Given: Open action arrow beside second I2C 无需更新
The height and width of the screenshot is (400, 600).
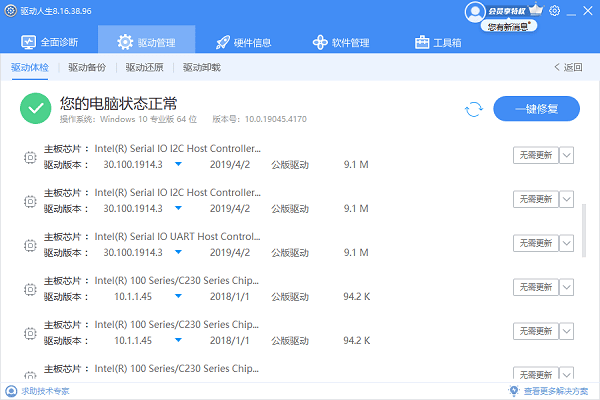Looking at the screenshot, I should point(567,199).
